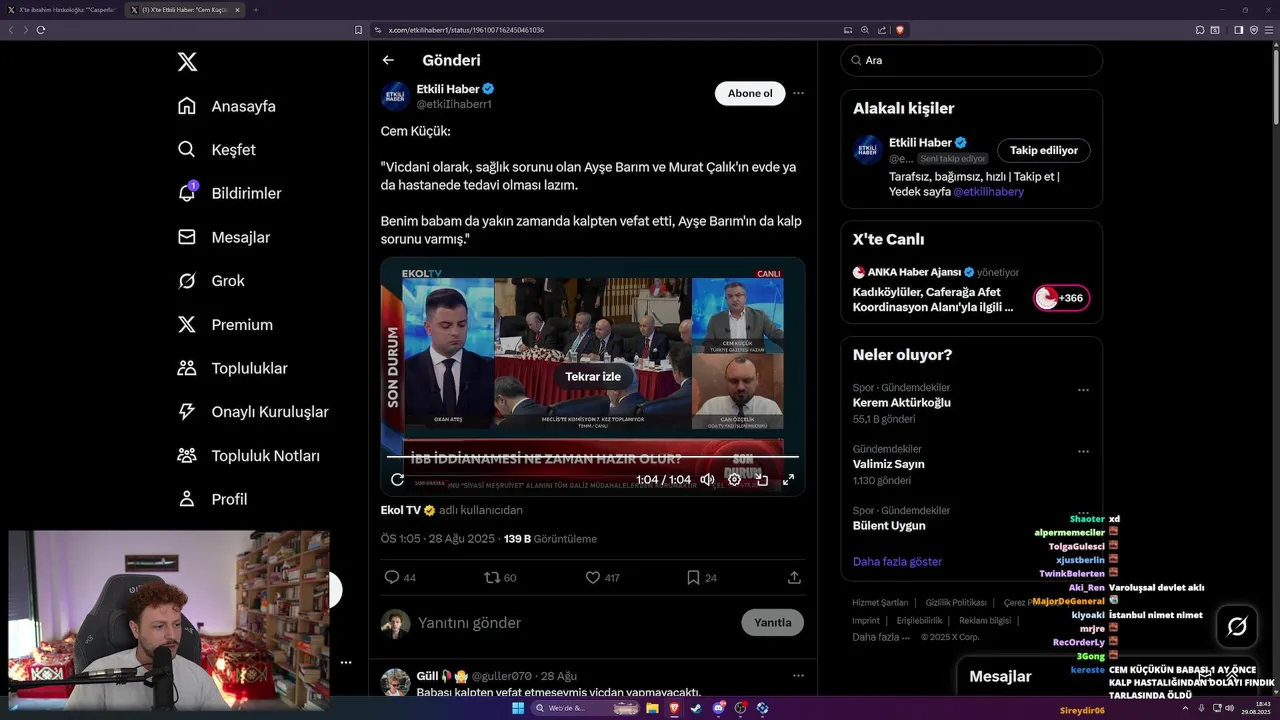Viewport: 1280px width, 720px height.
Task: Click the share icon on the post
Action: click(x=794, y=578)
